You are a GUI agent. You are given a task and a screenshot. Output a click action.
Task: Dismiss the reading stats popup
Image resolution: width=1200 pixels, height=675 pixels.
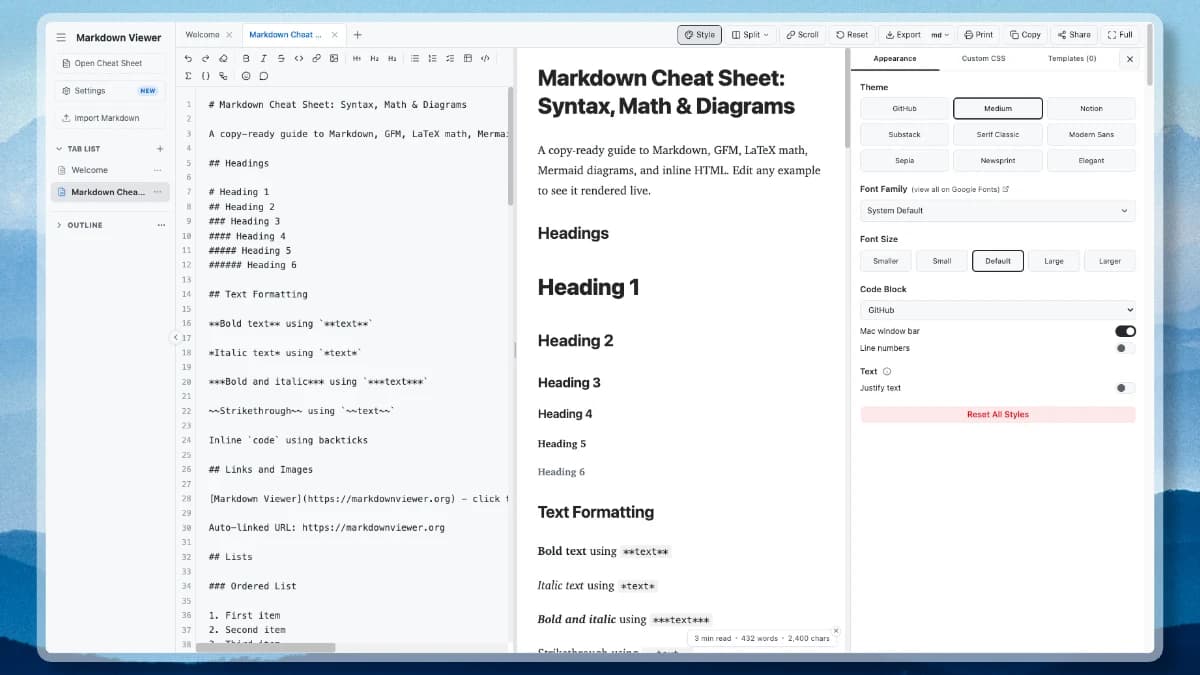tap(836, 630)
